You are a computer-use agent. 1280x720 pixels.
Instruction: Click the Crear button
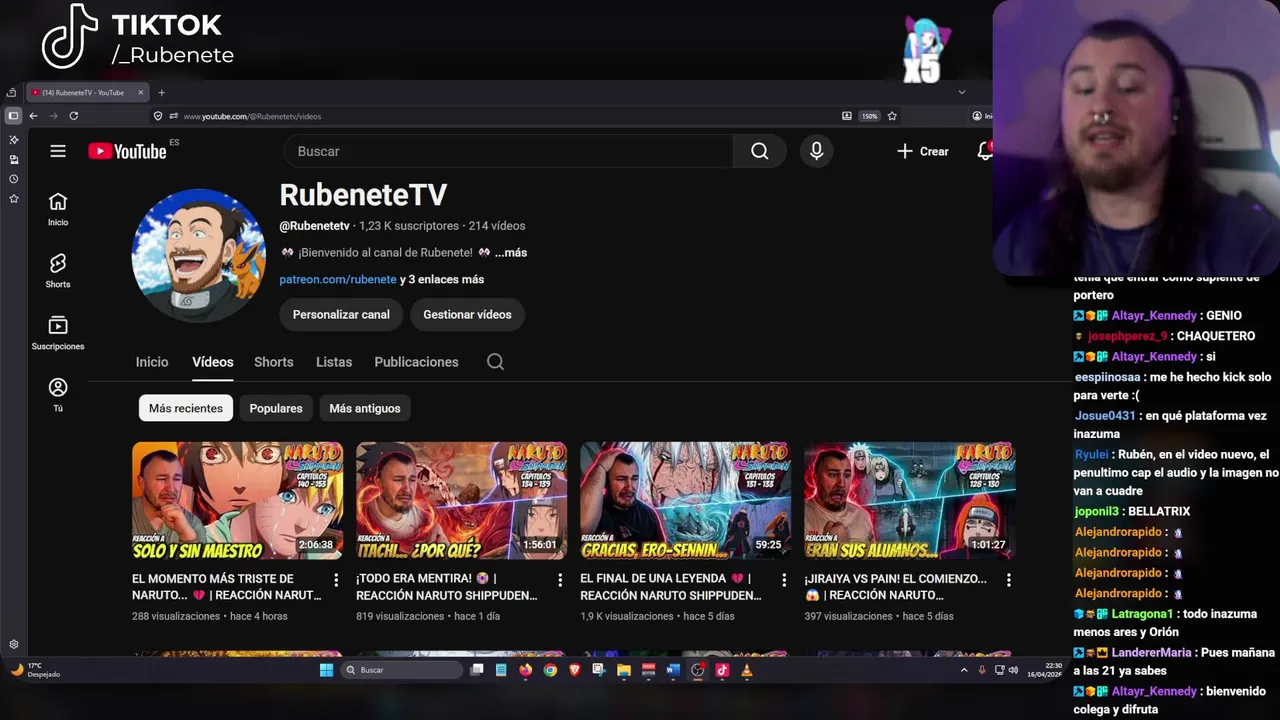[x=922, y=151]
